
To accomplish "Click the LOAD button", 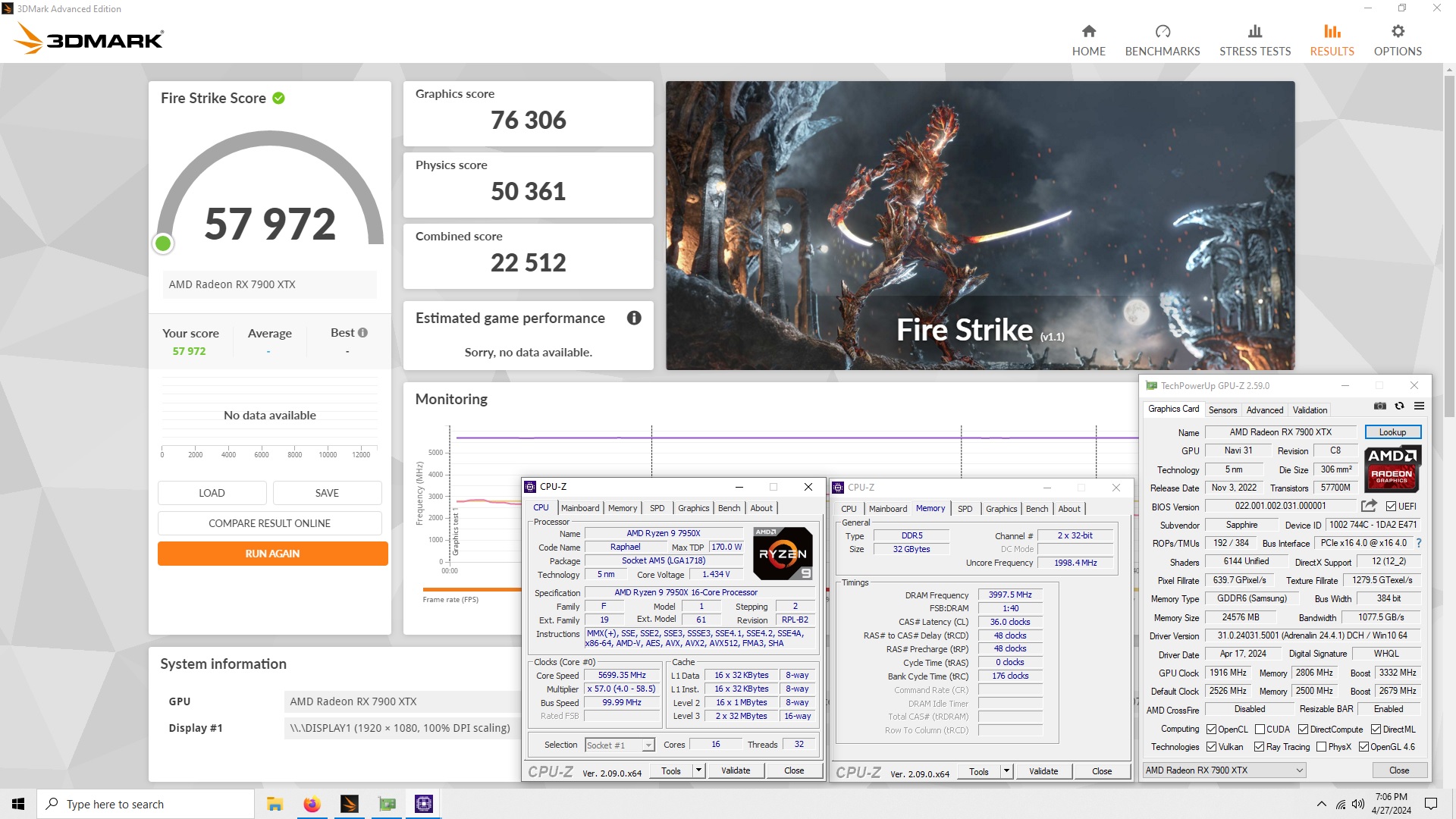I will tap(212, 493).
